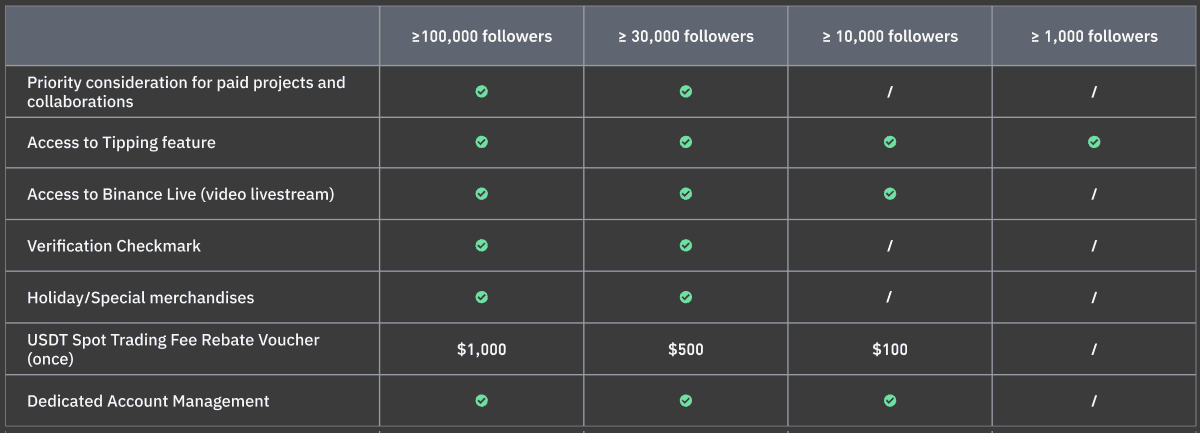
Task: Click the Verification Checkmark row label
Action: [114, 246]
